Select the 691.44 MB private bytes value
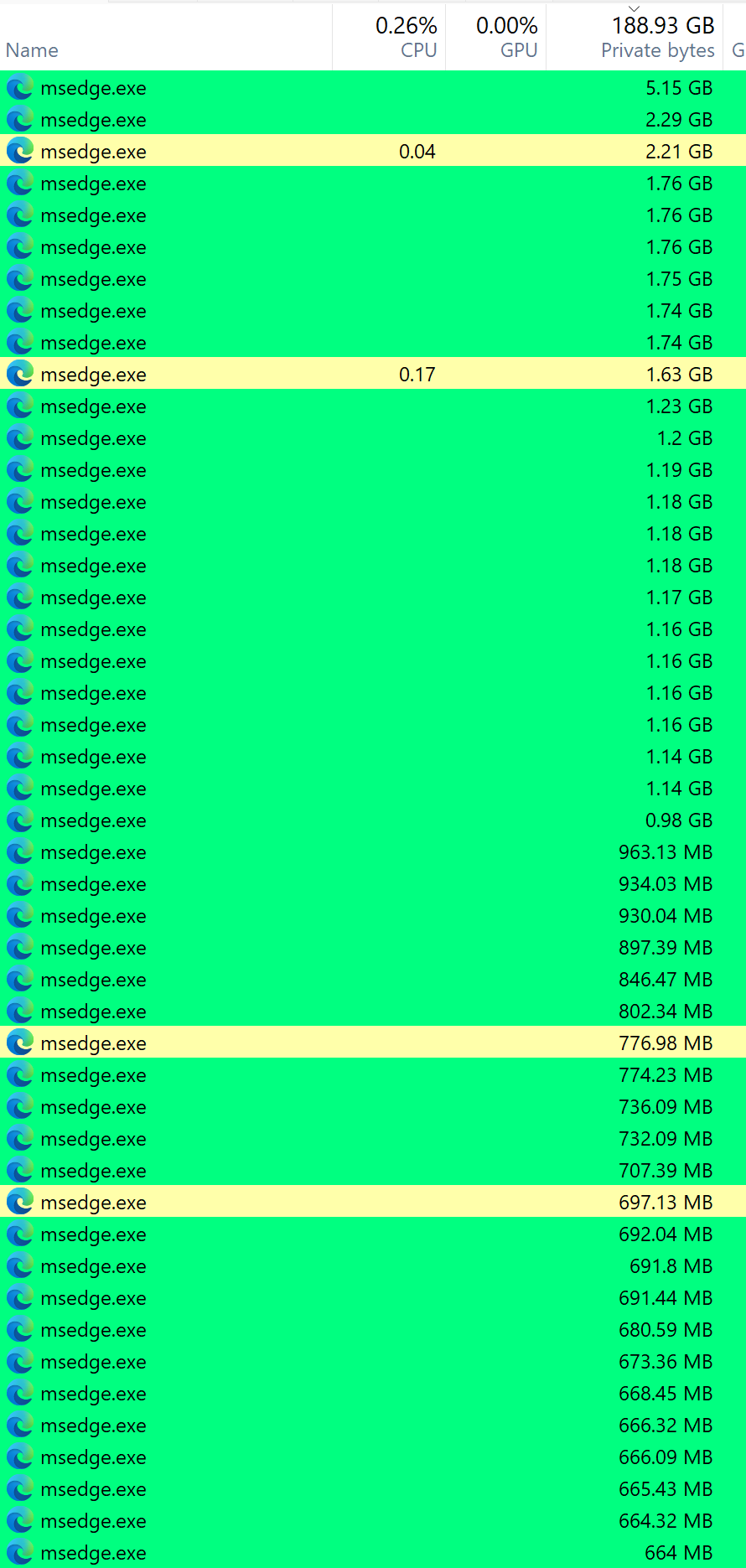The image size is (746, 1568). [x=666, y=1298]
